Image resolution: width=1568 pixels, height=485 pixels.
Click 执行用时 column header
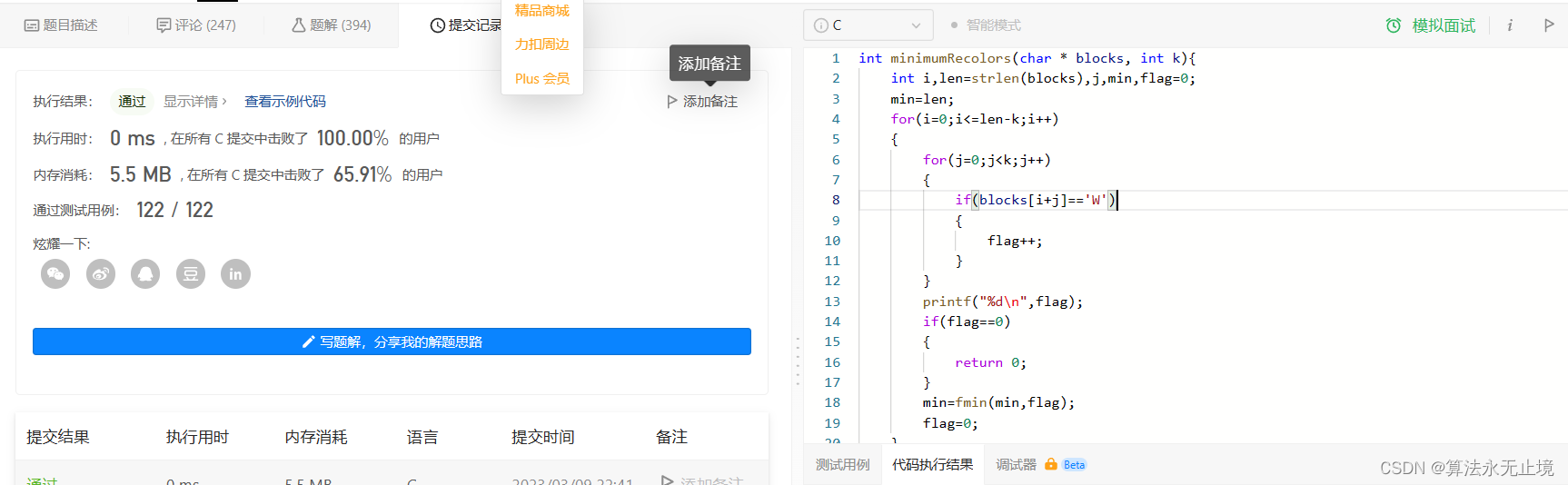197,437
